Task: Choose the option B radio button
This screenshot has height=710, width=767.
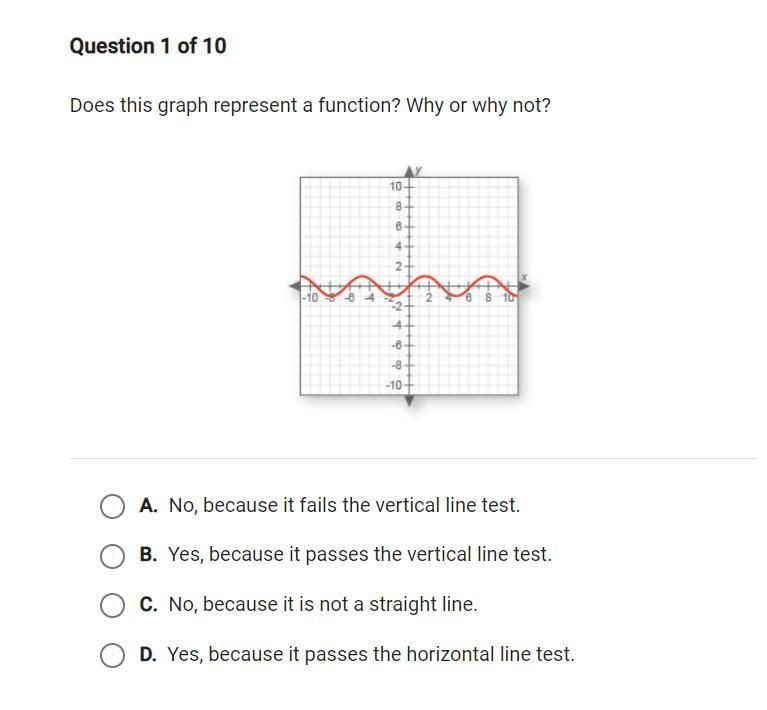Action: [113, 555]
